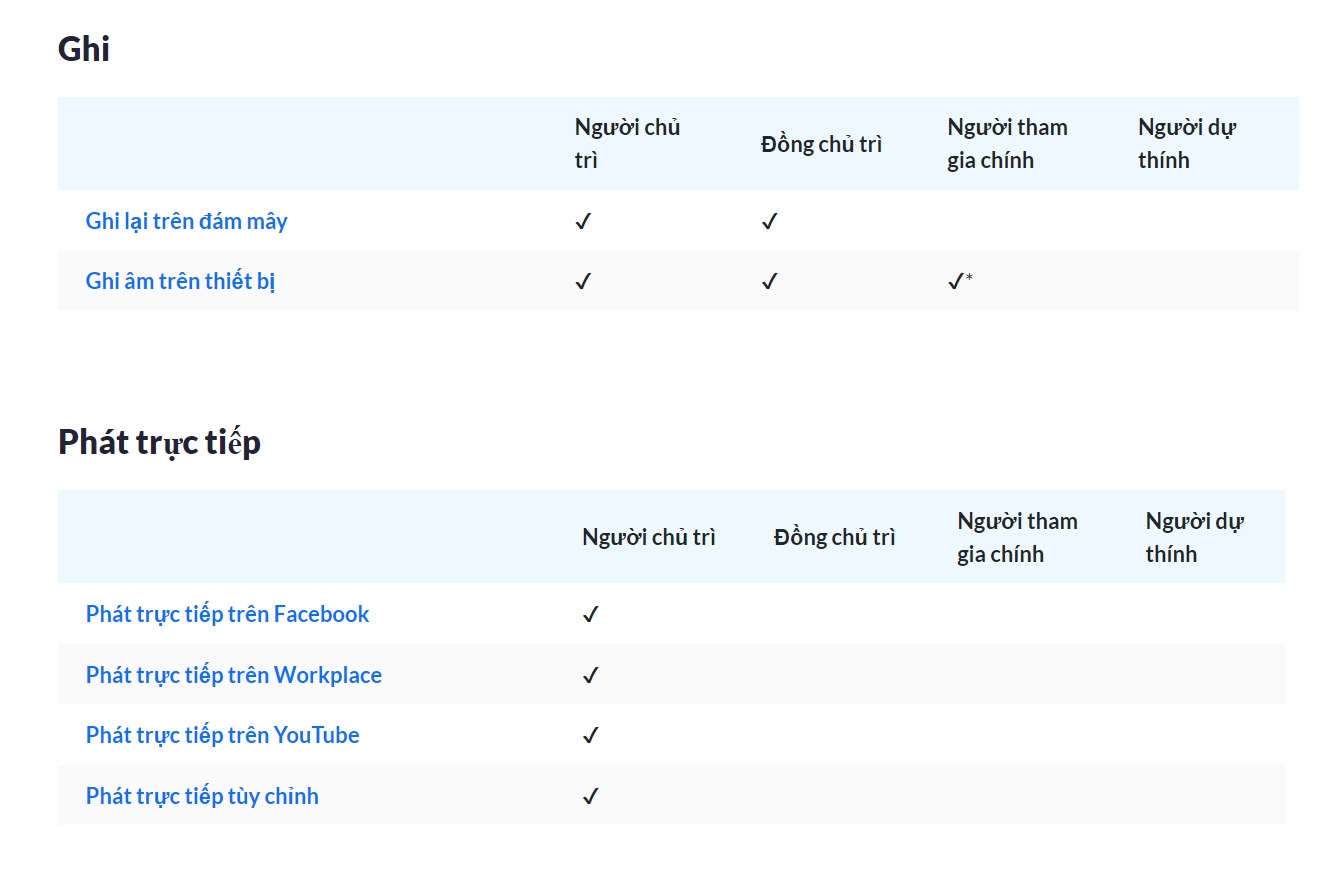The width and height of the screenshot is (1339, 881).
Task: Click co-host checkmark for "Ghi âm trên thiết bị"
Action: tap(769, 282)
